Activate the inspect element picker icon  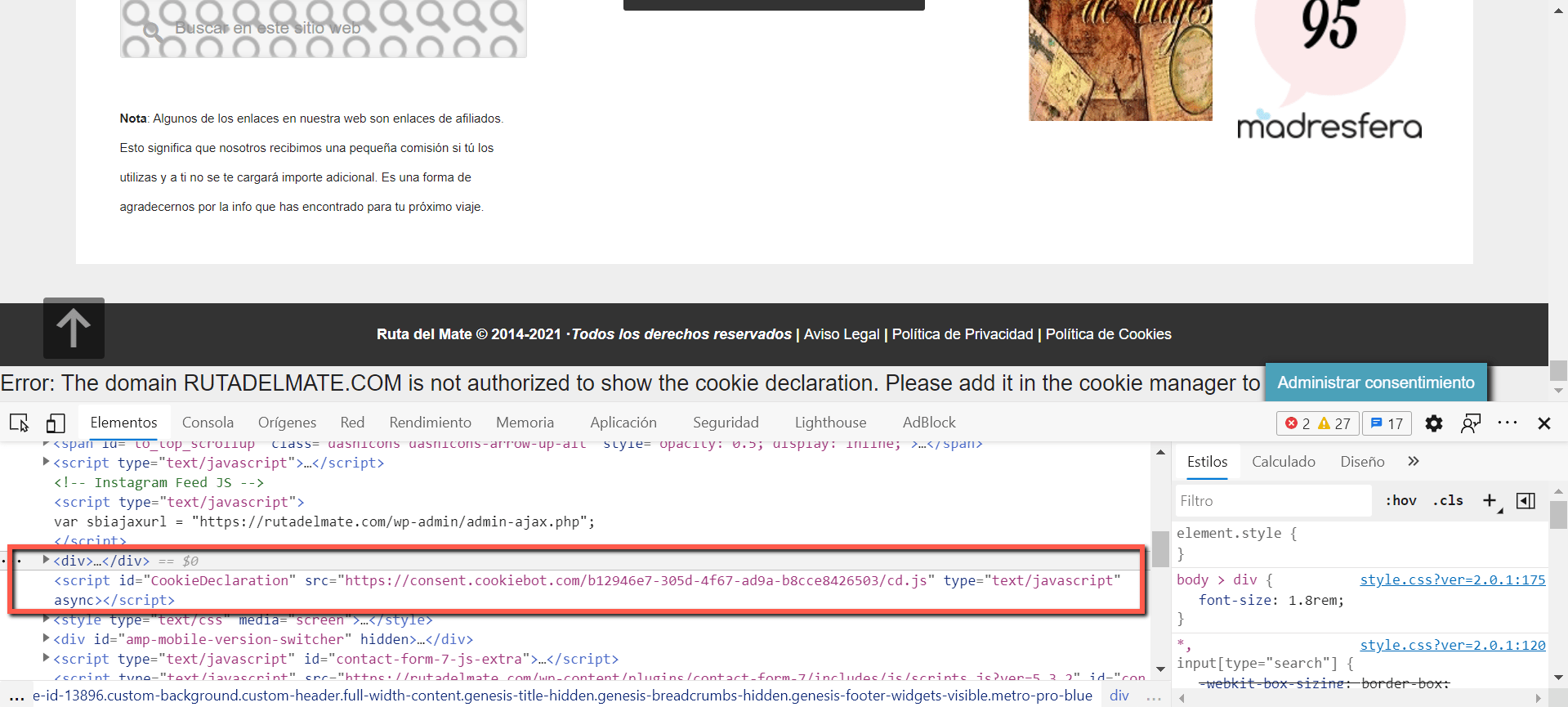(x=20, y=423)
